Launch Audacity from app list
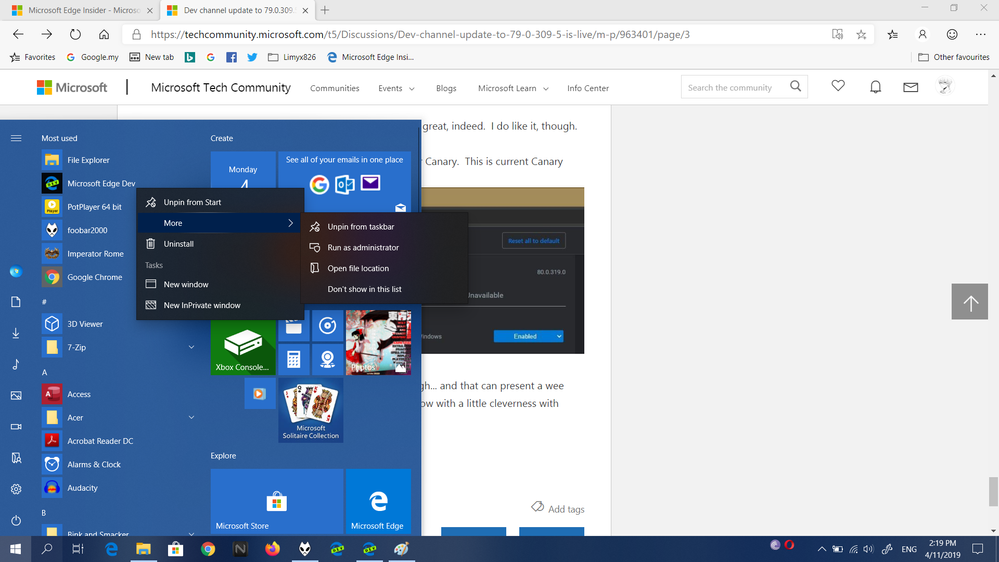Image resolution: width=999 pixels, height=562 pixels. (x=82, y=488)
